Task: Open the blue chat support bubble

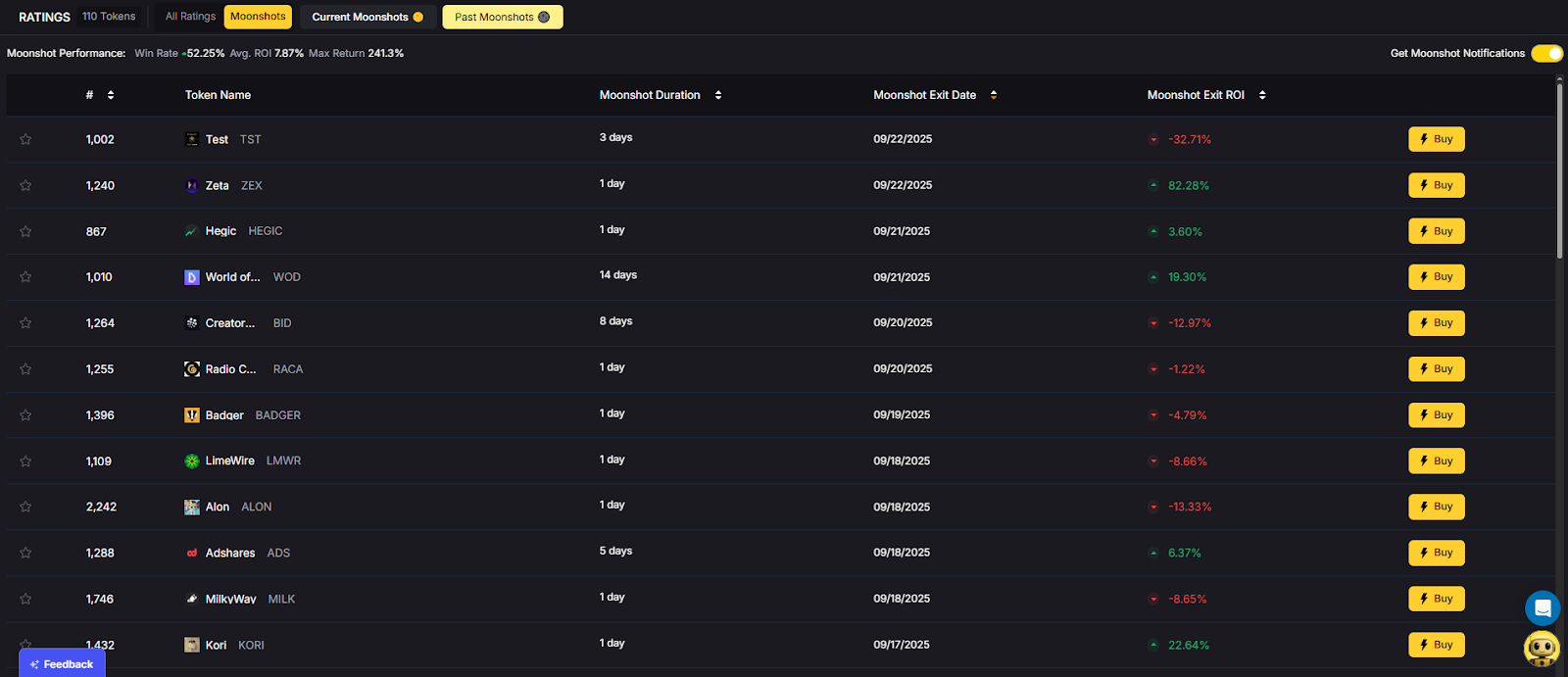Action: pyautogui.click(x=1543, y=608)
